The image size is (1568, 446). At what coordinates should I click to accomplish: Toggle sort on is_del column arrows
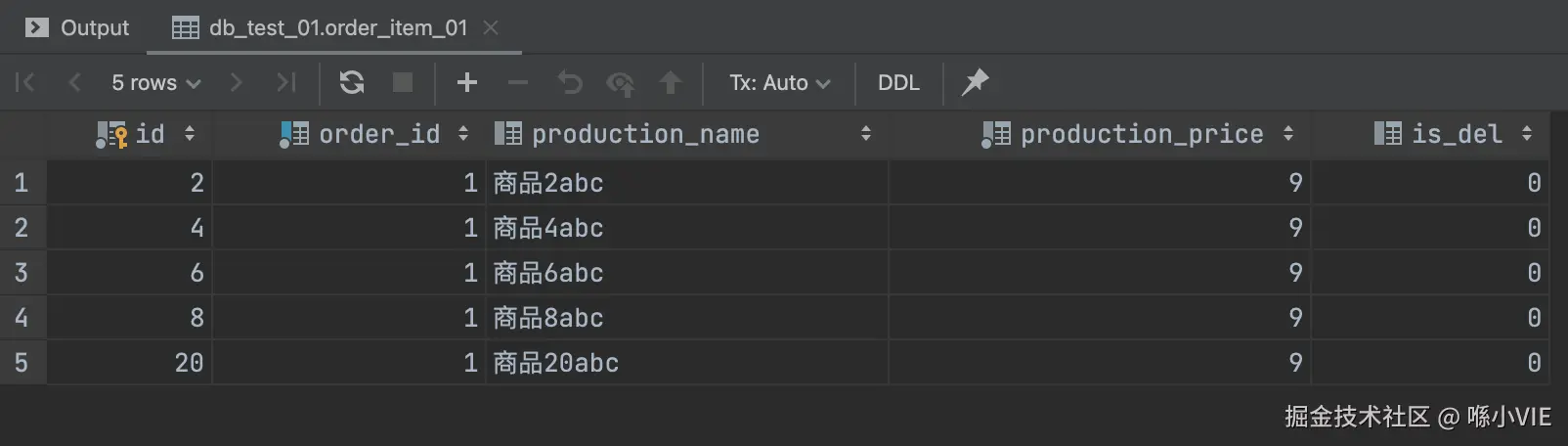1527,134
